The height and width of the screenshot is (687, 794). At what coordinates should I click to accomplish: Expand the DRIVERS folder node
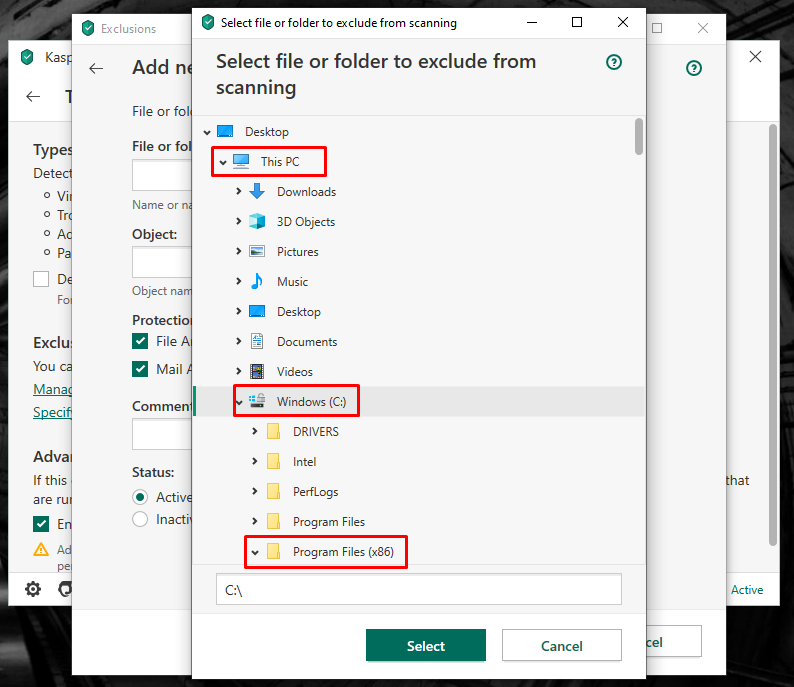click(x=255, y=431)
